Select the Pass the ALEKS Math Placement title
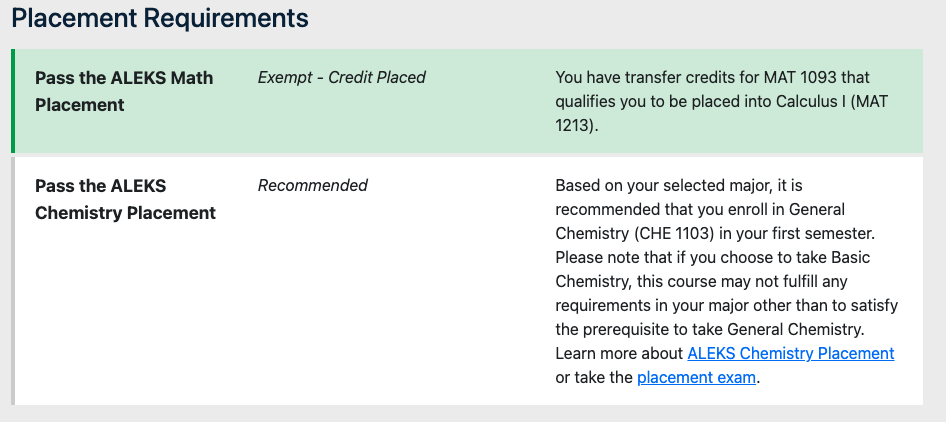Screen dimensions: 946x422 point(124,91)
